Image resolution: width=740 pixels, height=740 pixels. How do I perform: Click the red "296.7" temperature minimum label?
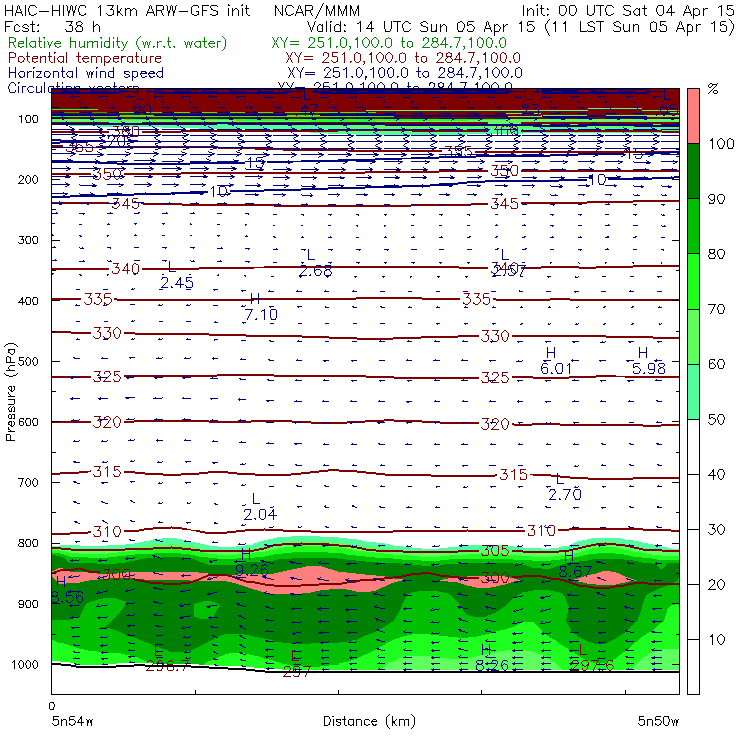tap(168, 666)
